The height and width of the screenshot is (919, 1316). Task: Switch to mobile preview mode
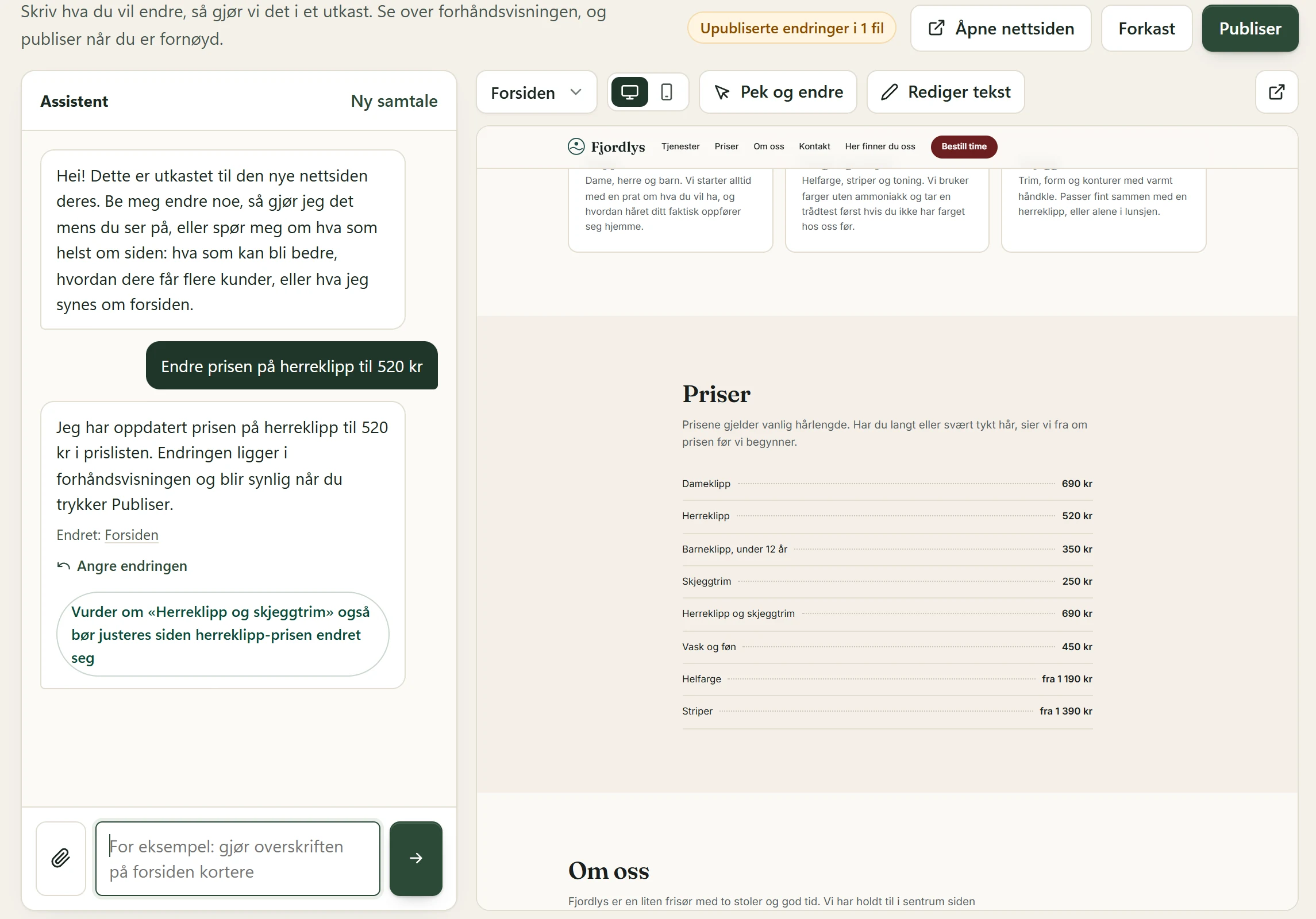(667, 92)
